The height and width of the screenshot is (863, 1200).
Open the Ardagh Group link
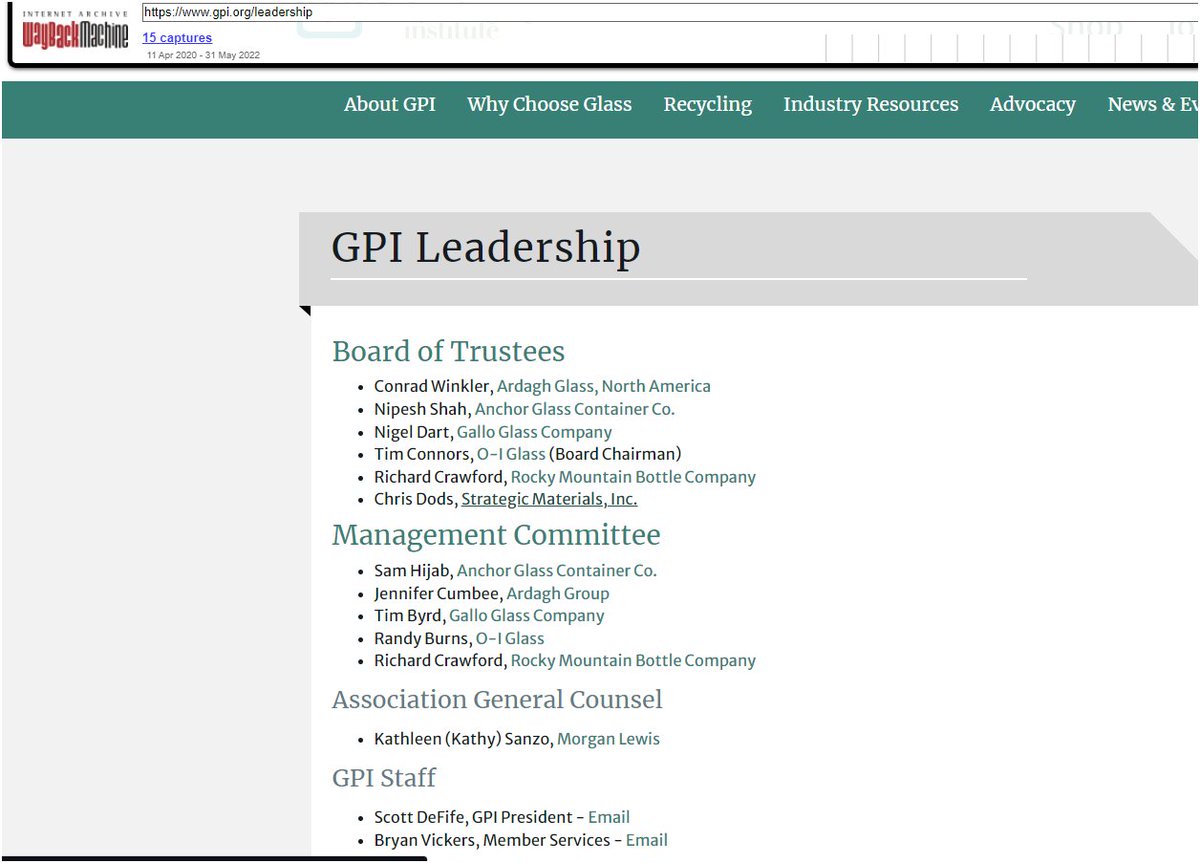click(x=558, y=594)
